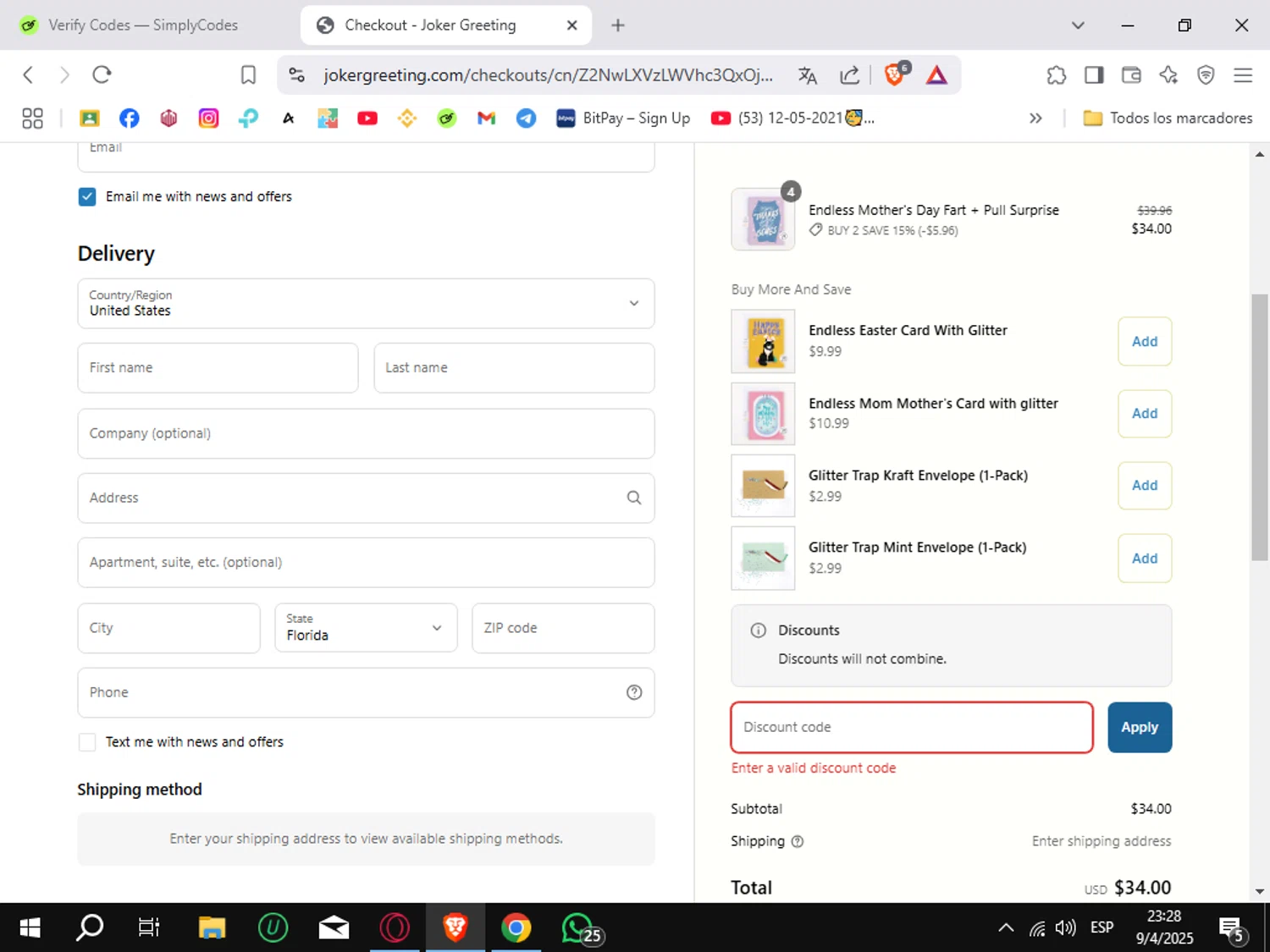This screenshot has height=952, width=1270.
Task: Bookmark this page with the bookmark icon
Action: pos(248,75)
